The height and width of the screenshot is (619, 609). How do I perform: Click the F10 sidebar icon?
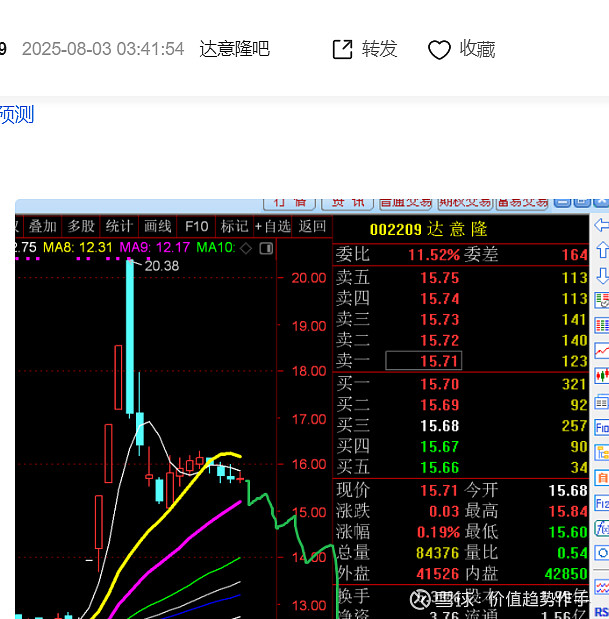602,428
